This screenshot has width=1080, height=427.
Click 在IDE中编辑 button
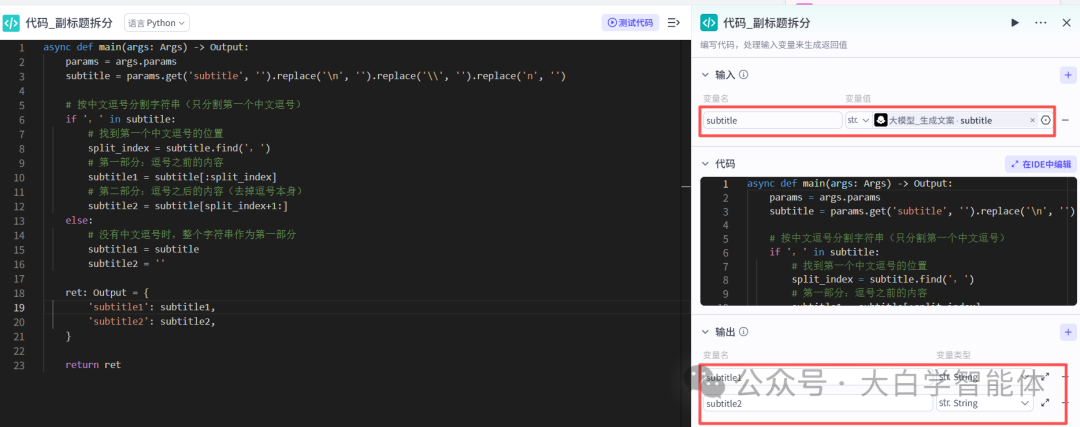click(x=1039, y=164)
